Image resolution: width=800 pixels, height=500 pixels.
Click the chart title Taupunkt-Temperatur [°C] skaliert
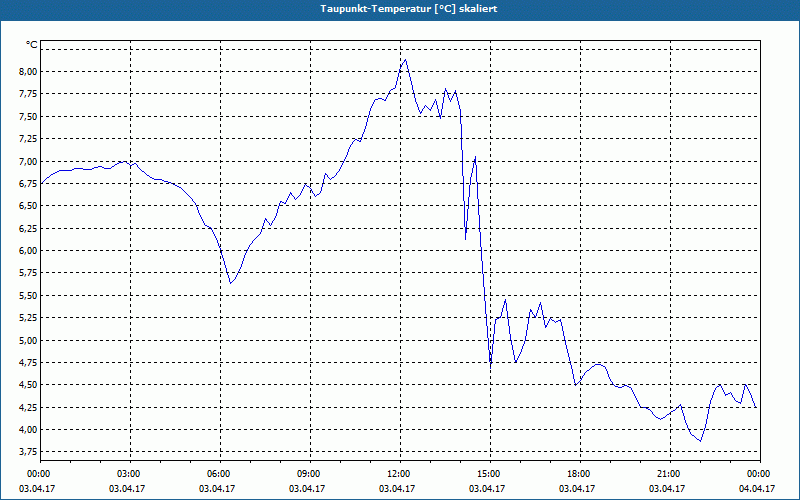[x=409, y=9]
